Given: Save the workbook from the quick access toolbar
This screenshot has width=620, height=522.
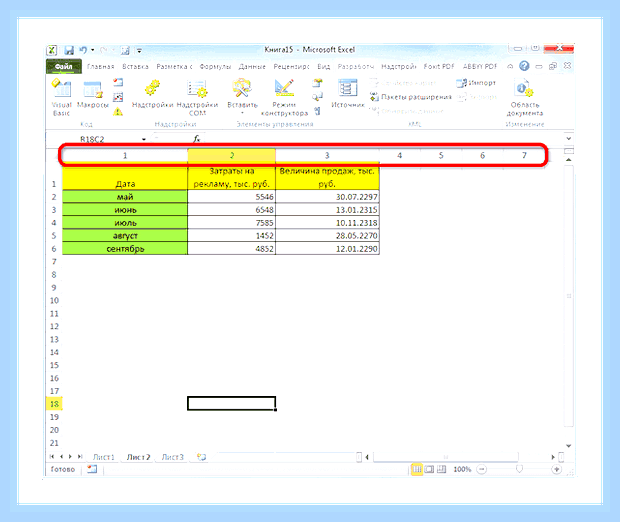Looking at the screenshot, I should tap(69, 50).
